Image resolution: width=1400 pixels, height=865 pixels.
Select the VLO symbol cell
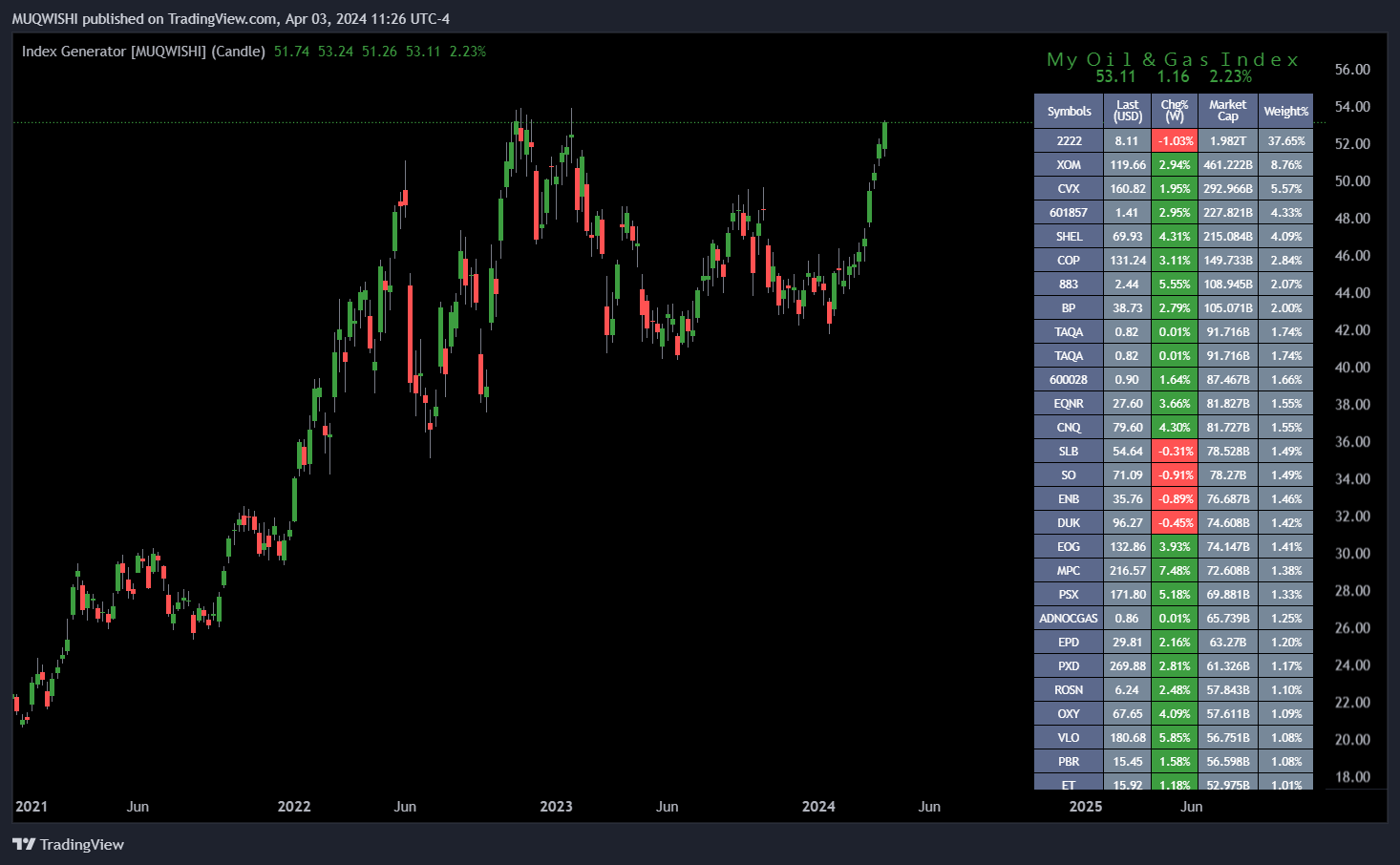point(1069,737)
